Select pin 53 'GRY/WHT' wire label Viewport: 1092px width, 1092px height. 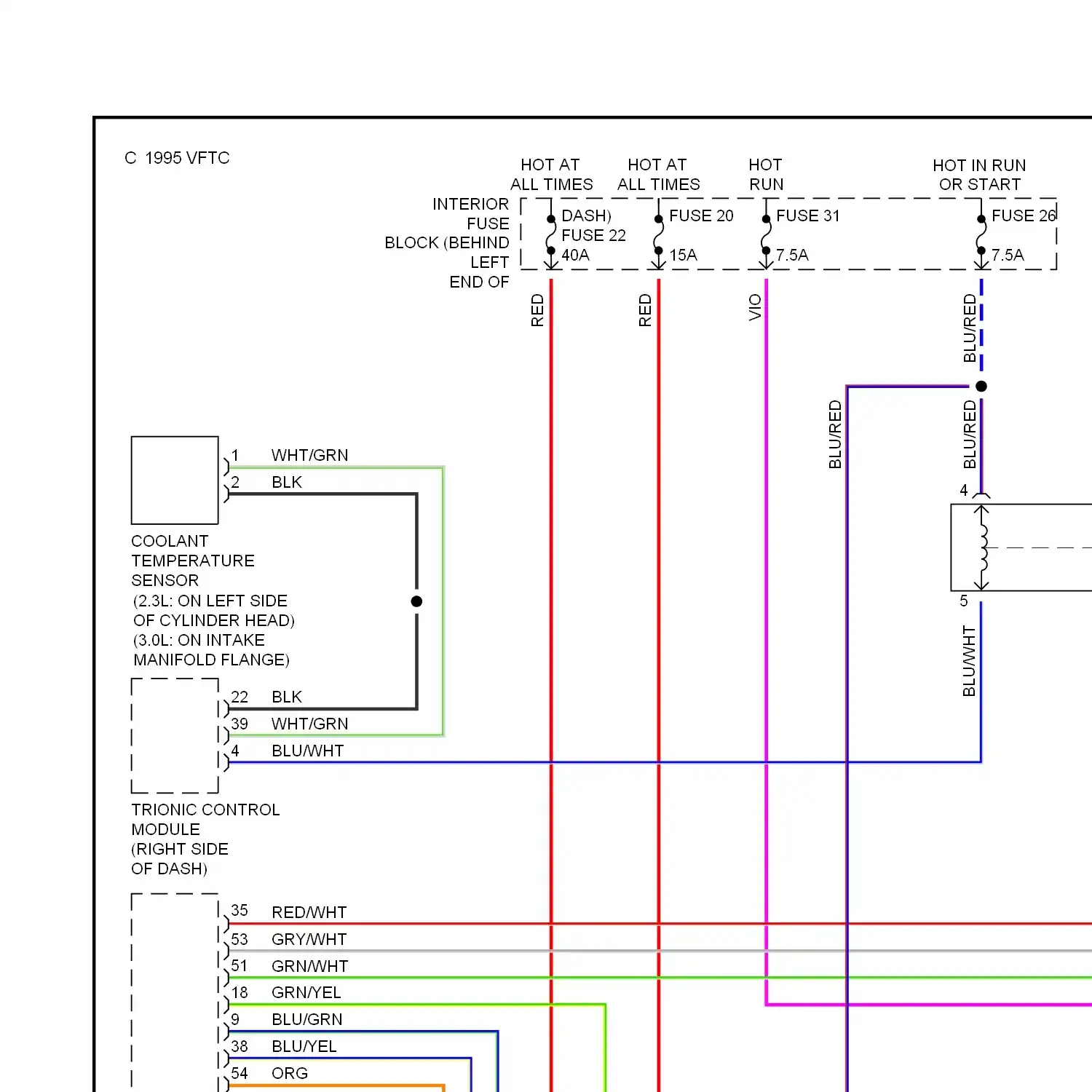pos(309,939)
